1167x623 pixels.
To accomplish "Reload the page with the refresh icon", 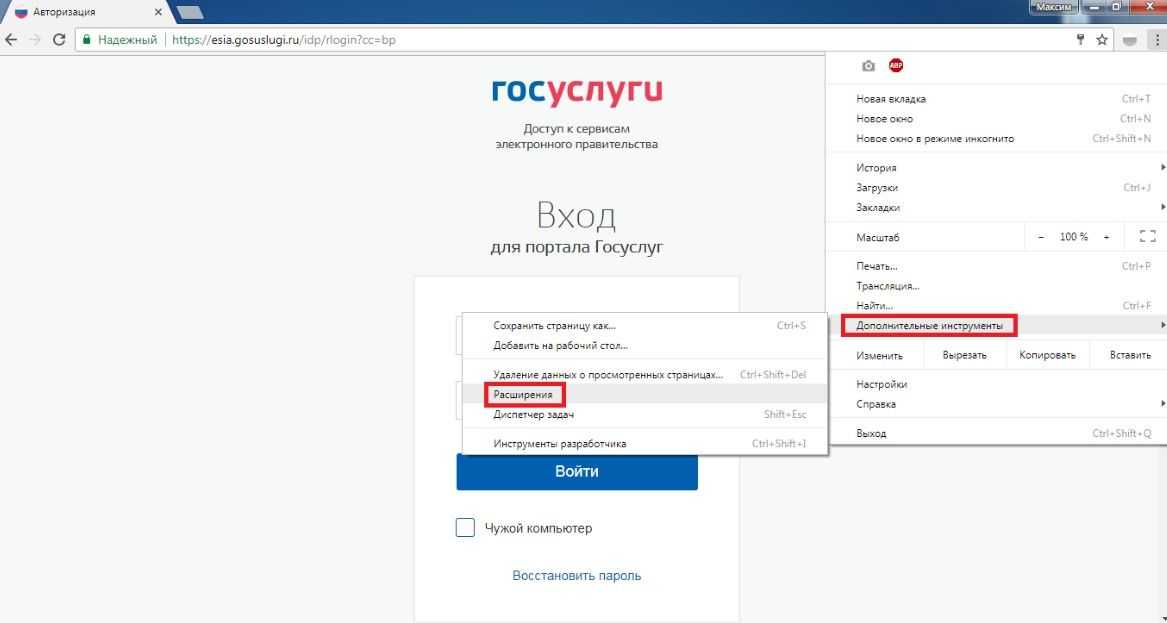I will (59, 40).
